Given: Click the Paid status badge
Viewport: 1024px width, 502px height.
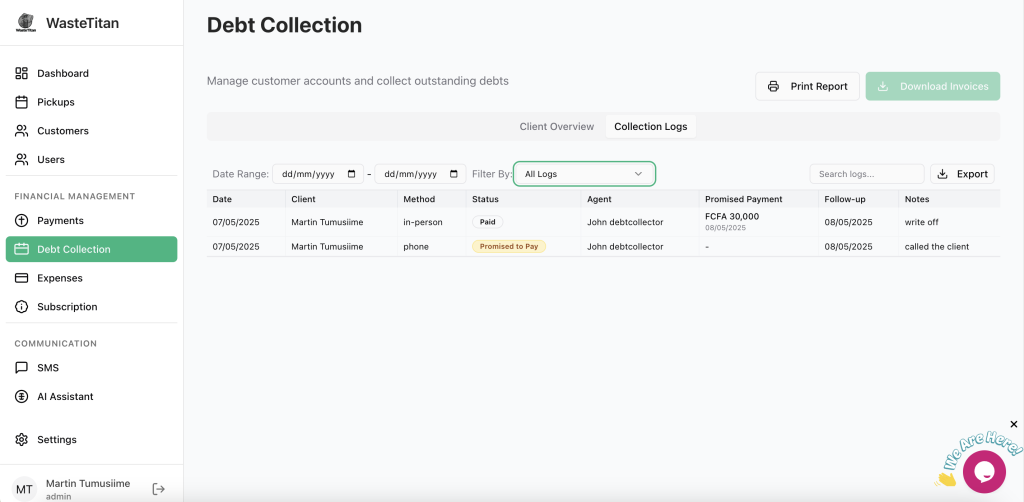Looking at the screenshot, I should click(487, 222).
